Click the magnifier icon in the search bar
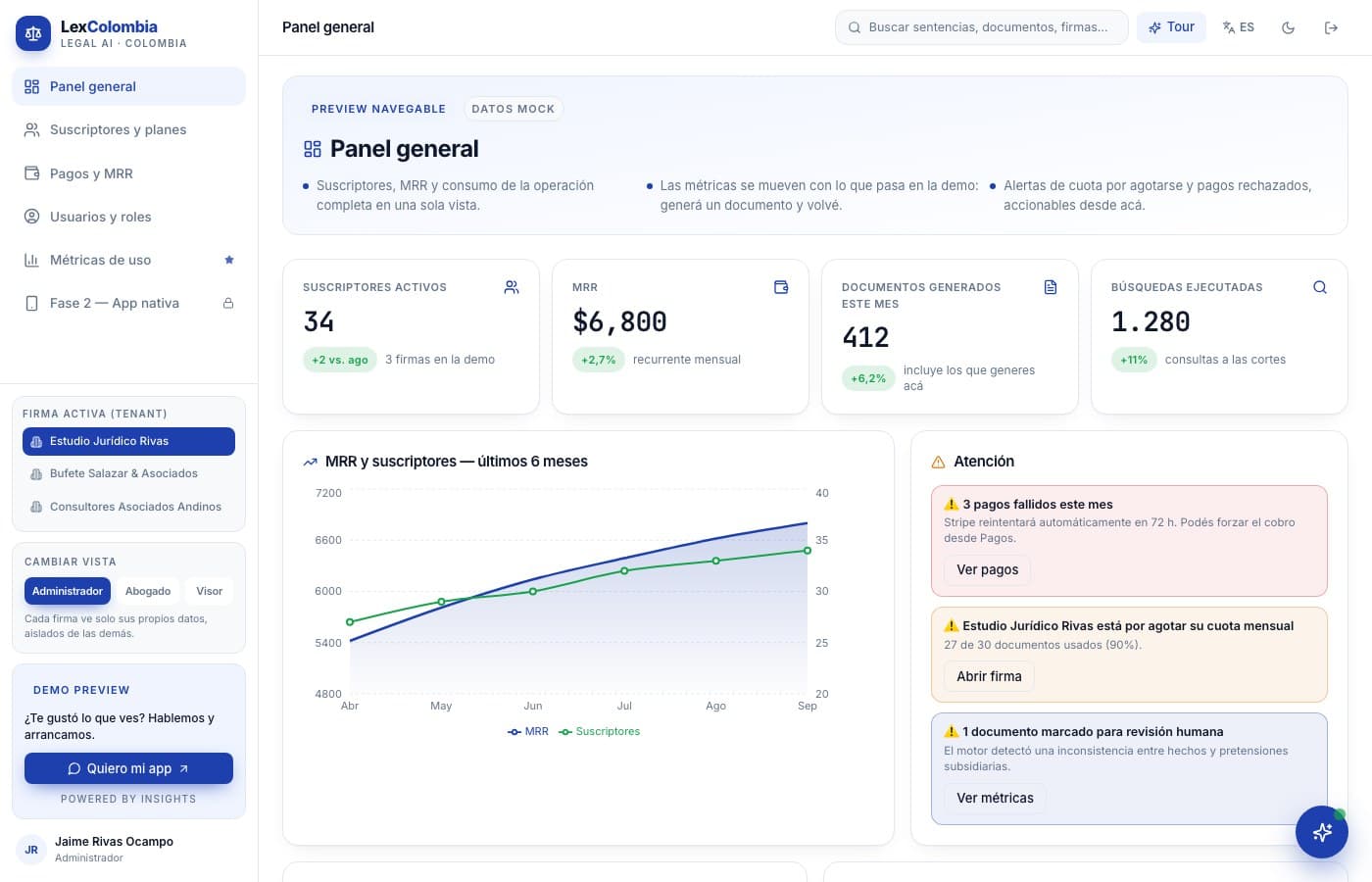 click(x=855, y=27)
